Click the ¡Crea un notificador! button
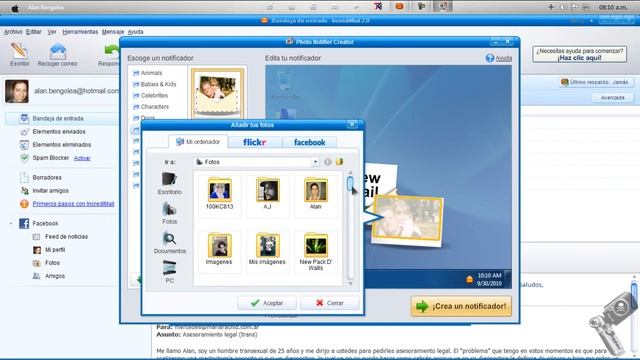Image resolution: width=640 pixels, height=360 pixels. tap(461, 306)
